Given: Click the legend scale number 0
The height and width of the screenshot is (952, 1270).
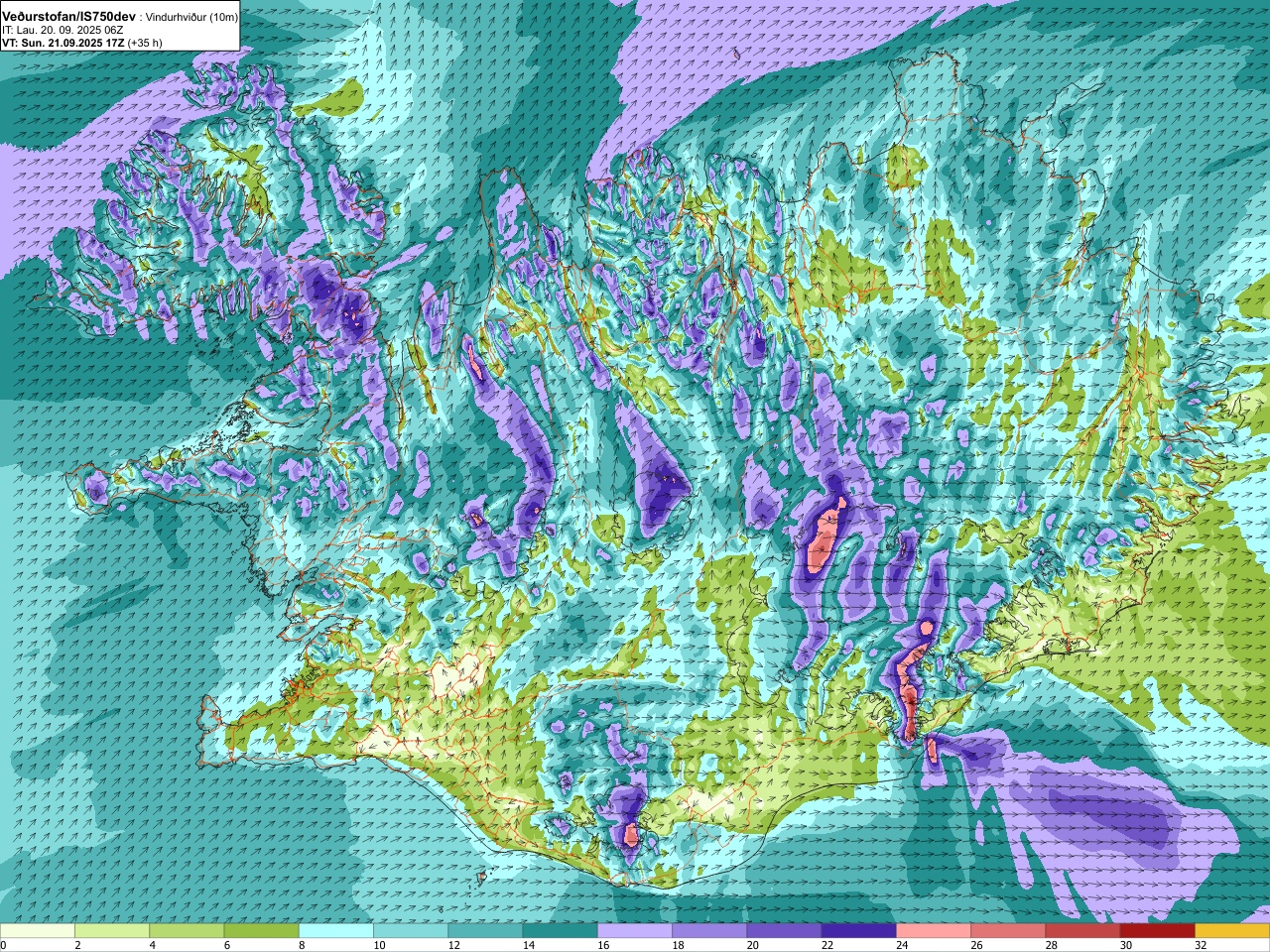Looking at the screenshot, I should [4, 945].
